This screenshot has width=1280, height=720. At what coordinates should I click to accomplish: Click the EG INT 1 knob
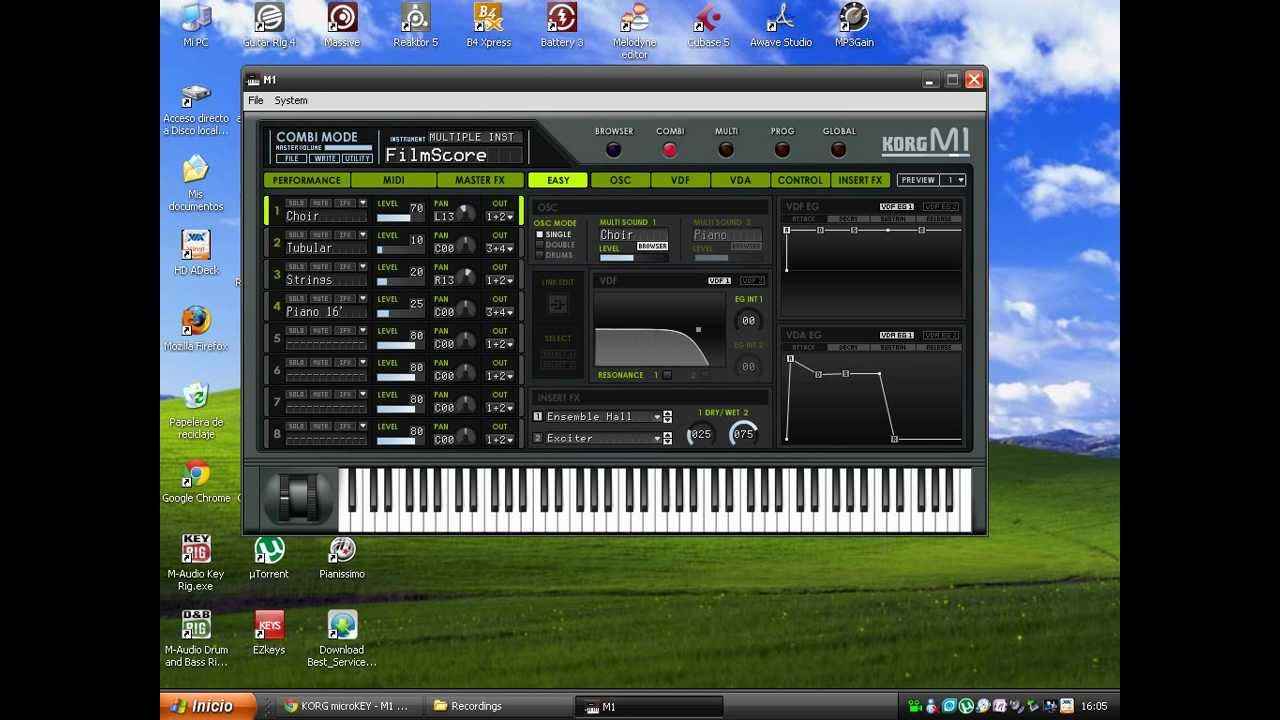click(748, 320)
